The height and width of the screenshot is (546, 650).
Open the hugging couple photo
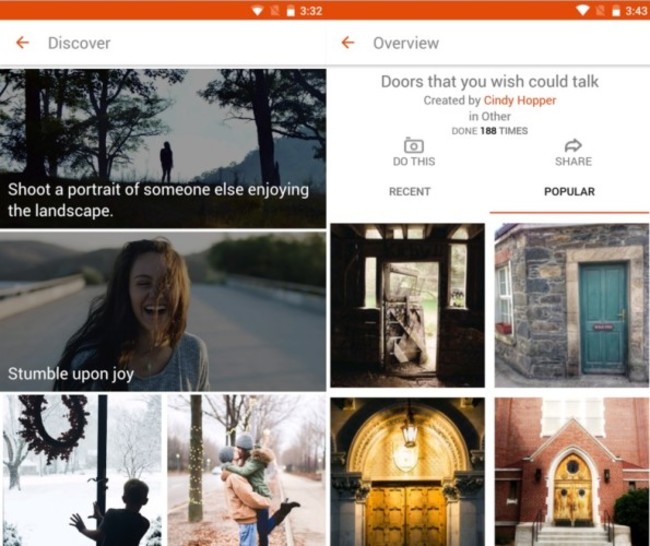(246, 469)
